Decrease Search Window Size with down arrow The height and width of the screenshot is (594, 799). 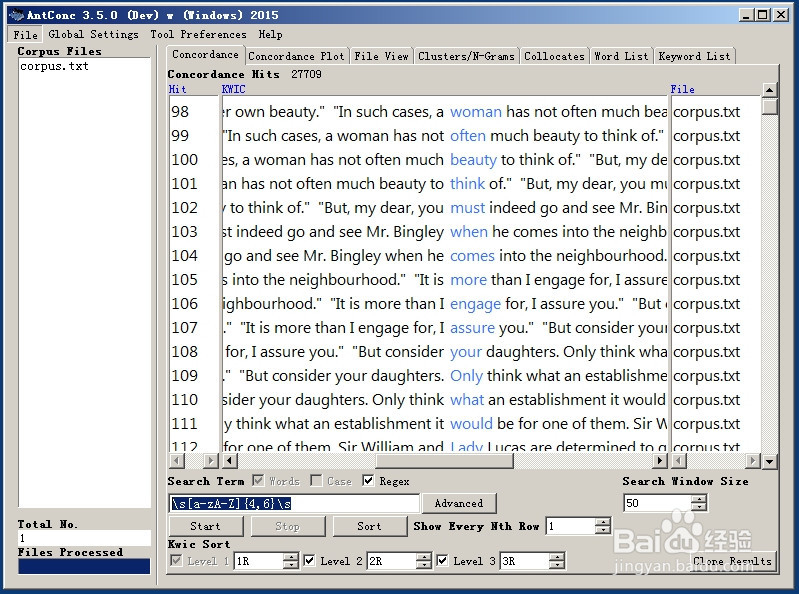click(x=699, y=507)
